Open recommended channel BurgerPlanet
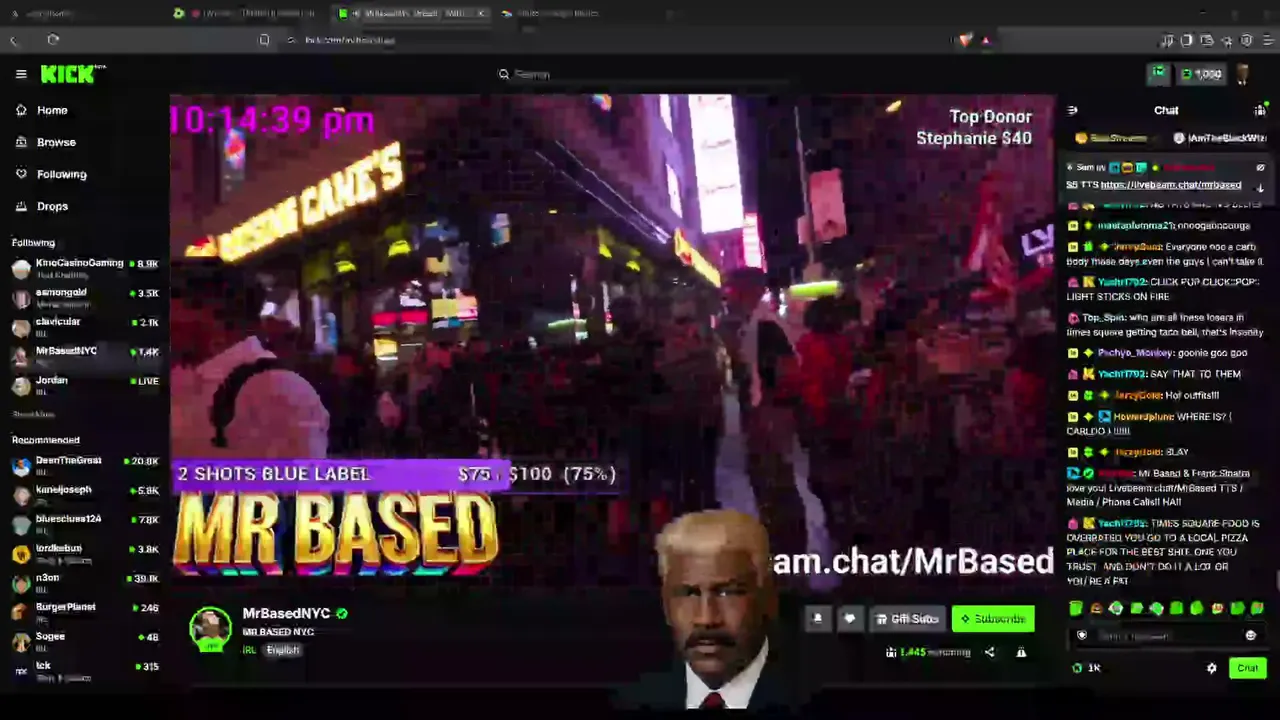The width and height of the screenshot is (1280, 720). (85, 610)
